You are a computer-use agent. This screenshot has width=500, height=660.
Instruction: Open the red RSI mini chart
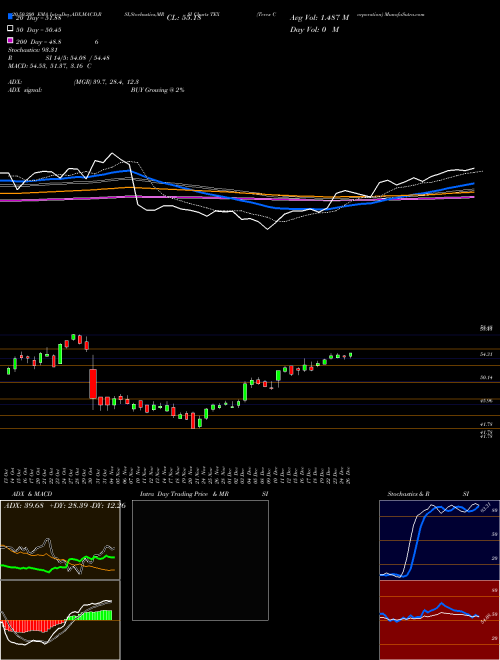point(439,620)
